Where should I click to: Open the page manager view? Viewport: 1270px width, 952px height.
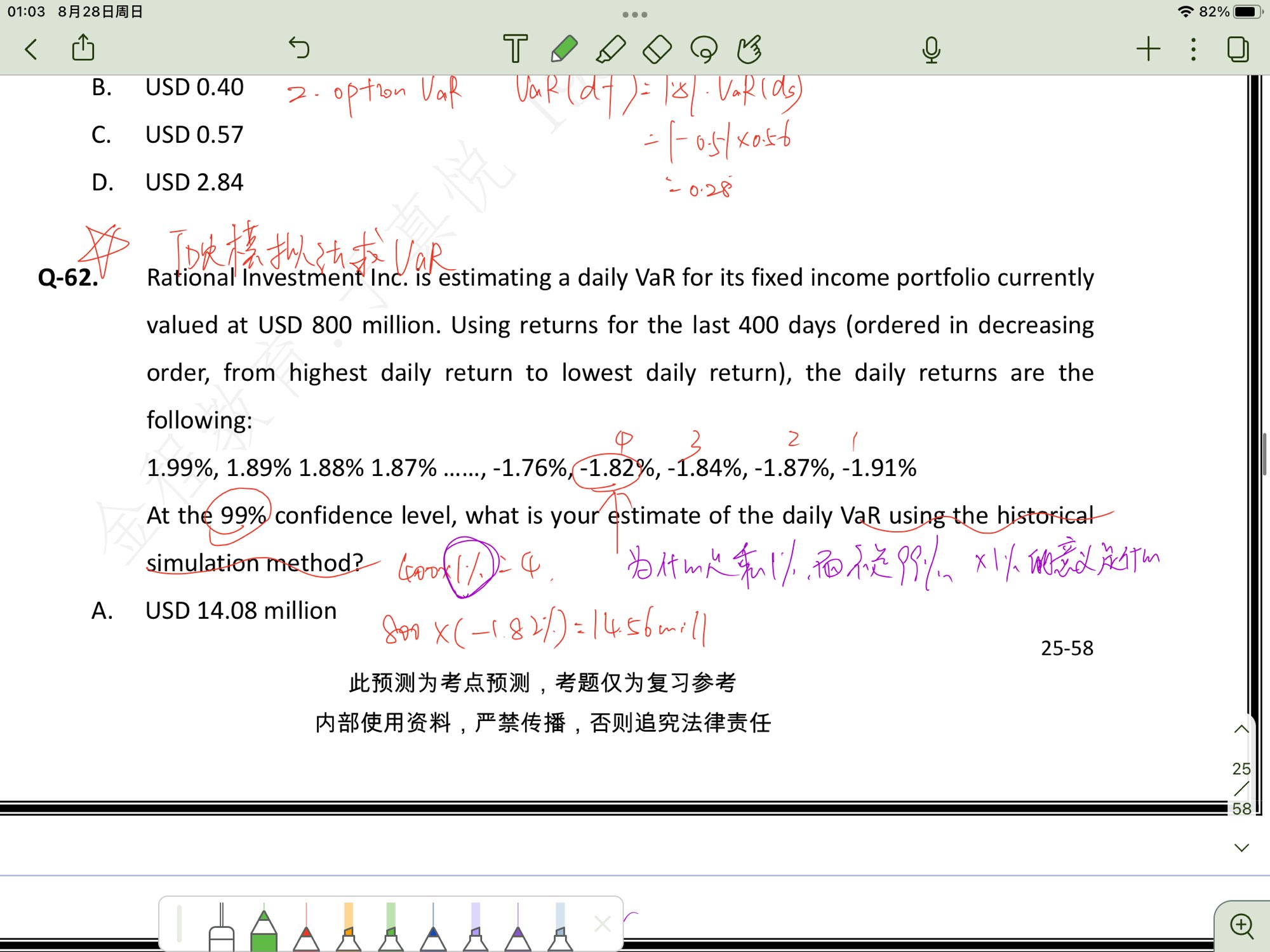pyautogui.click(x=1238, y=49)
